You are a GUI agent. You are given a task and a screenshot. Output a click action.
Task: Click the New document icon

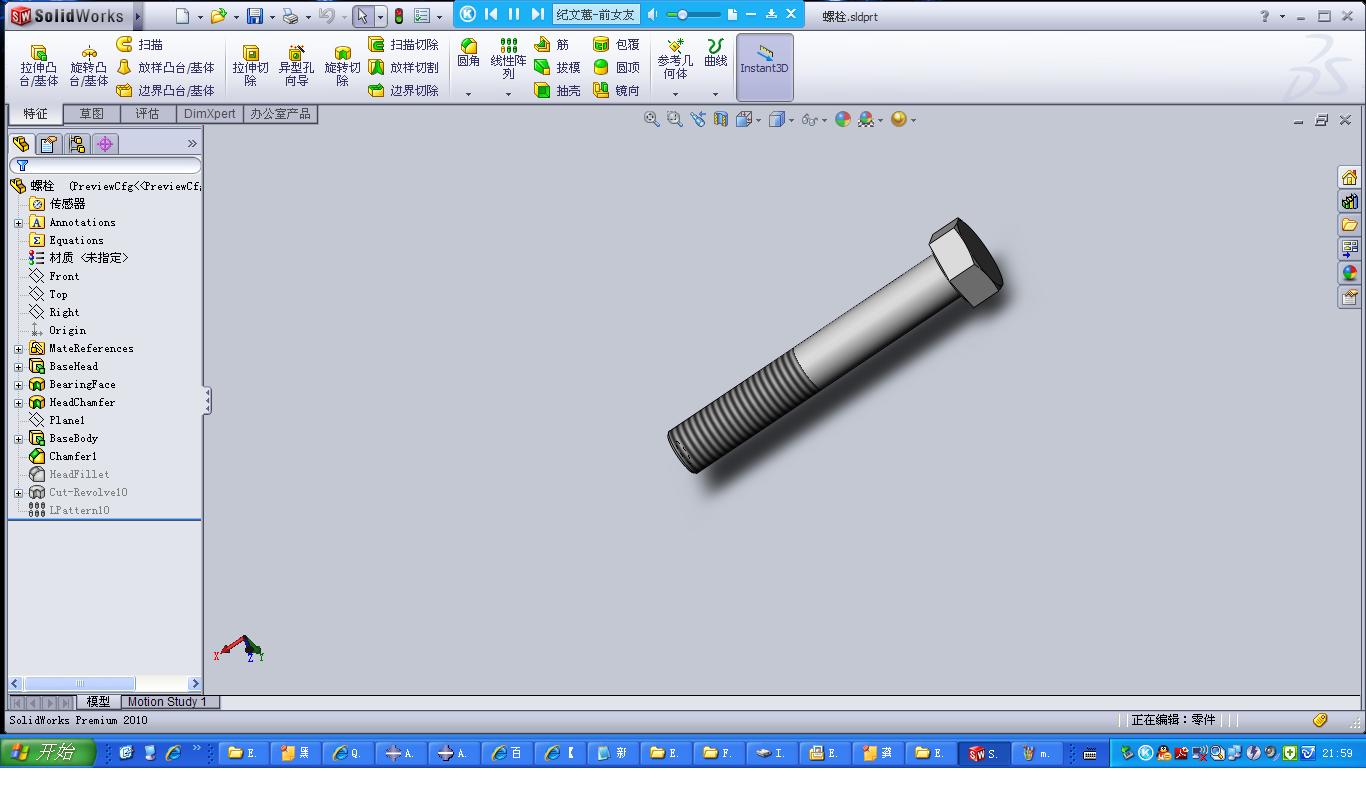click(182, 16)
